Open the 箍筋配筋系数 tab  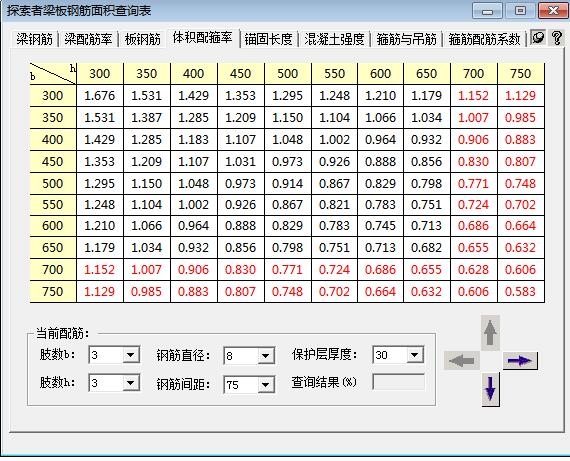[484, 39]
